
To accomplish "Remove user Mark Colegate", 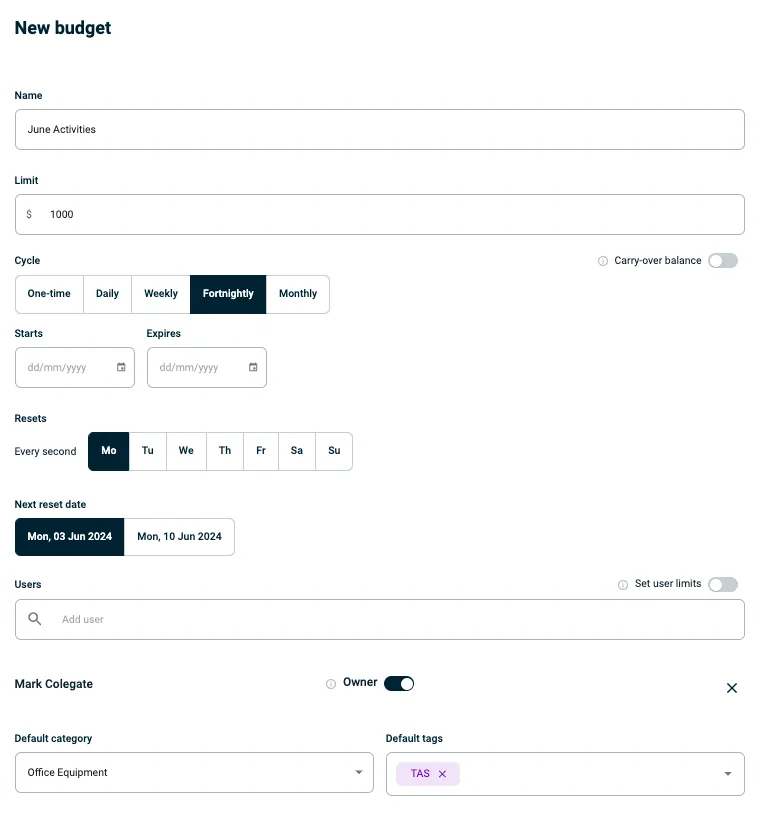I will [731, 688].
